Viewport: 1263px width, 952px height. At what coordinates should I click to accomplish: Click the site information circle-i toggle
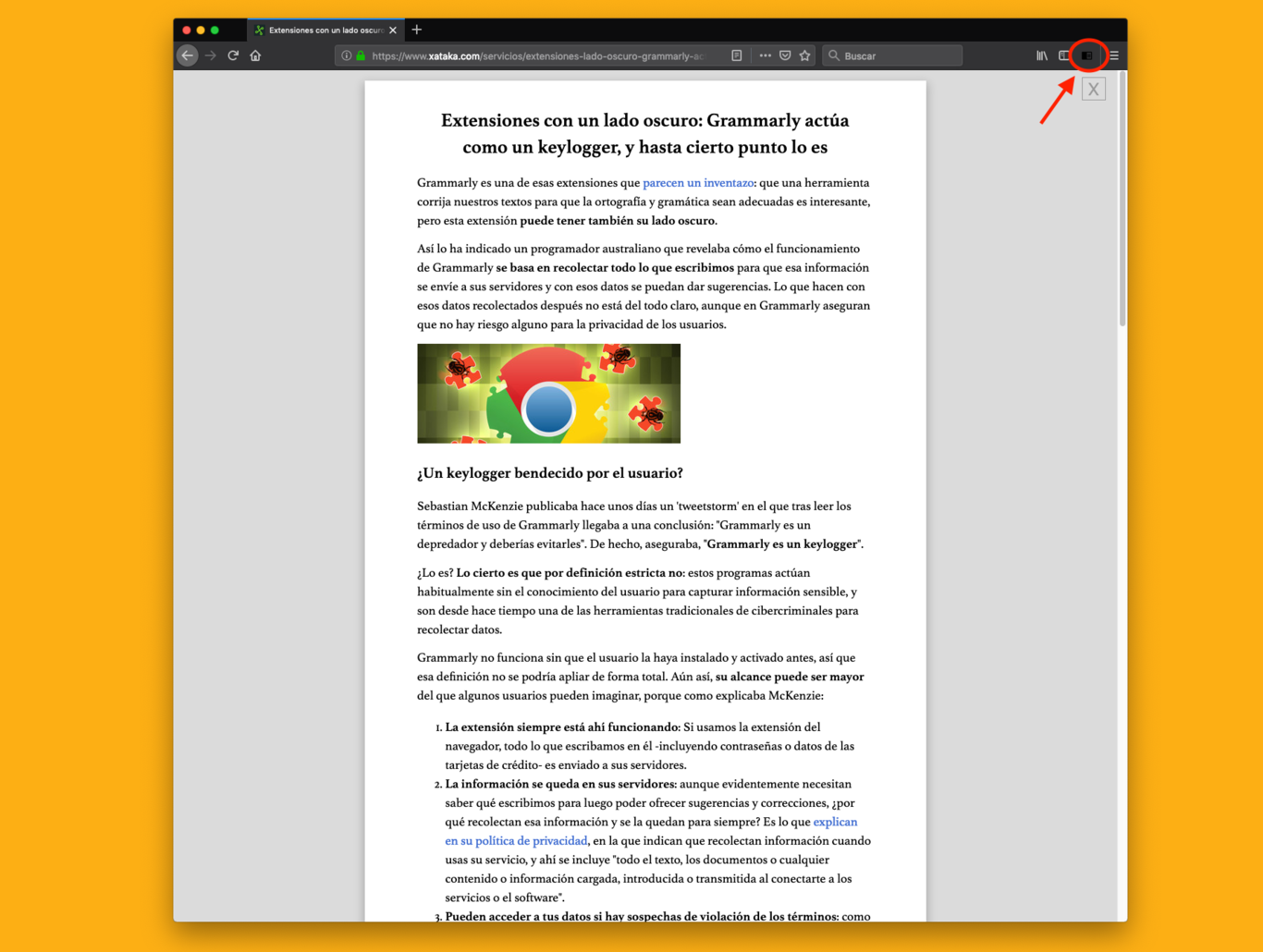[x=346, y=55]
